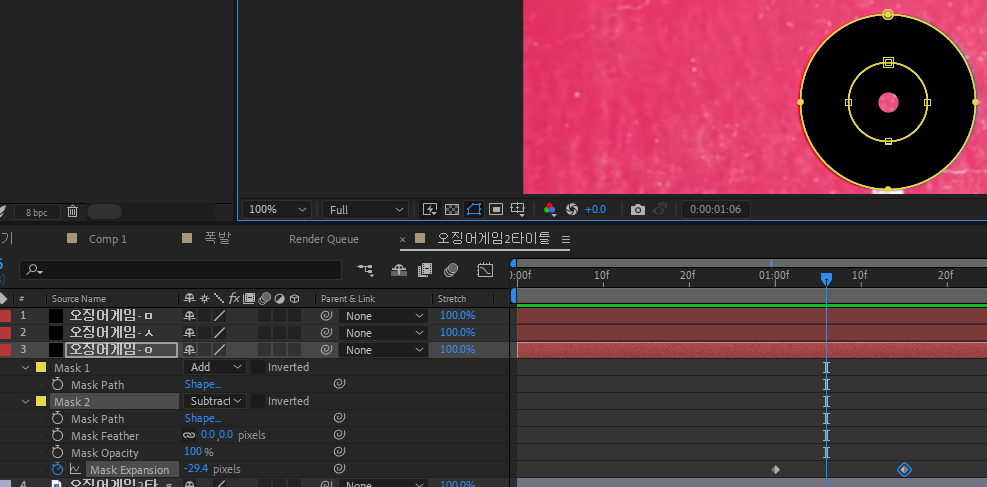
Task: Take a snapshot with camera icon
Action: (638, 210)
